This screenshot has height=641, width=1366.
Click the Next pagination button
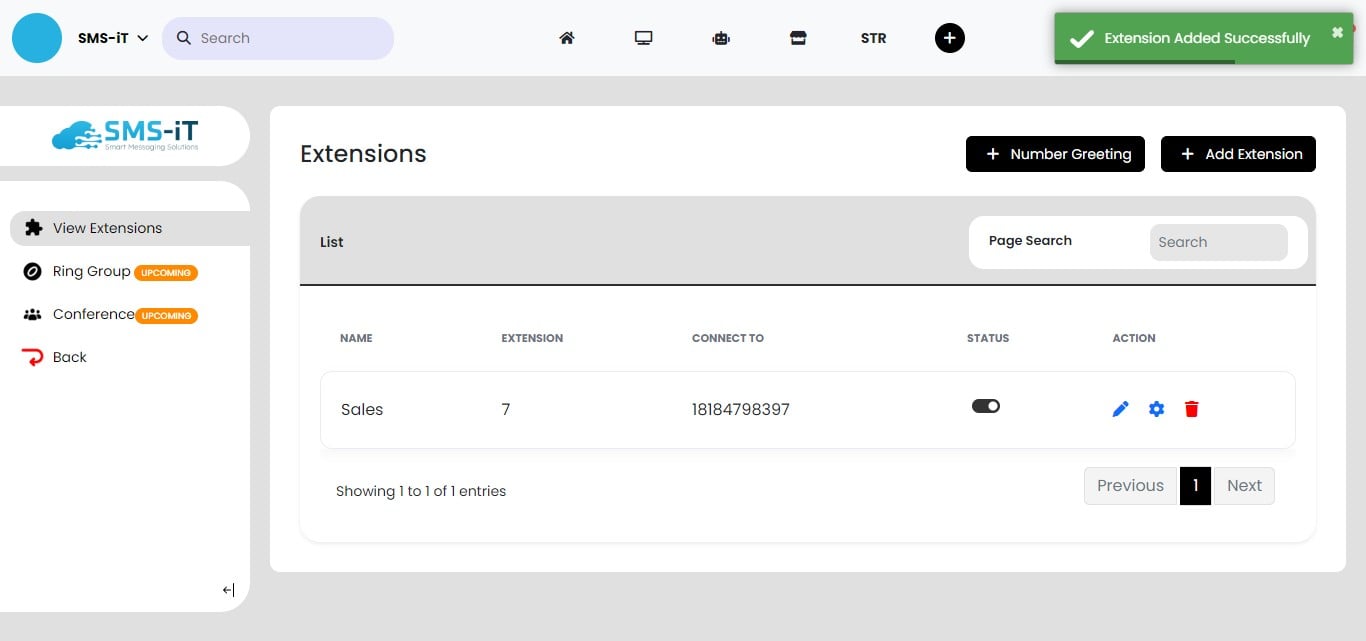click(x=1244, y=486)
